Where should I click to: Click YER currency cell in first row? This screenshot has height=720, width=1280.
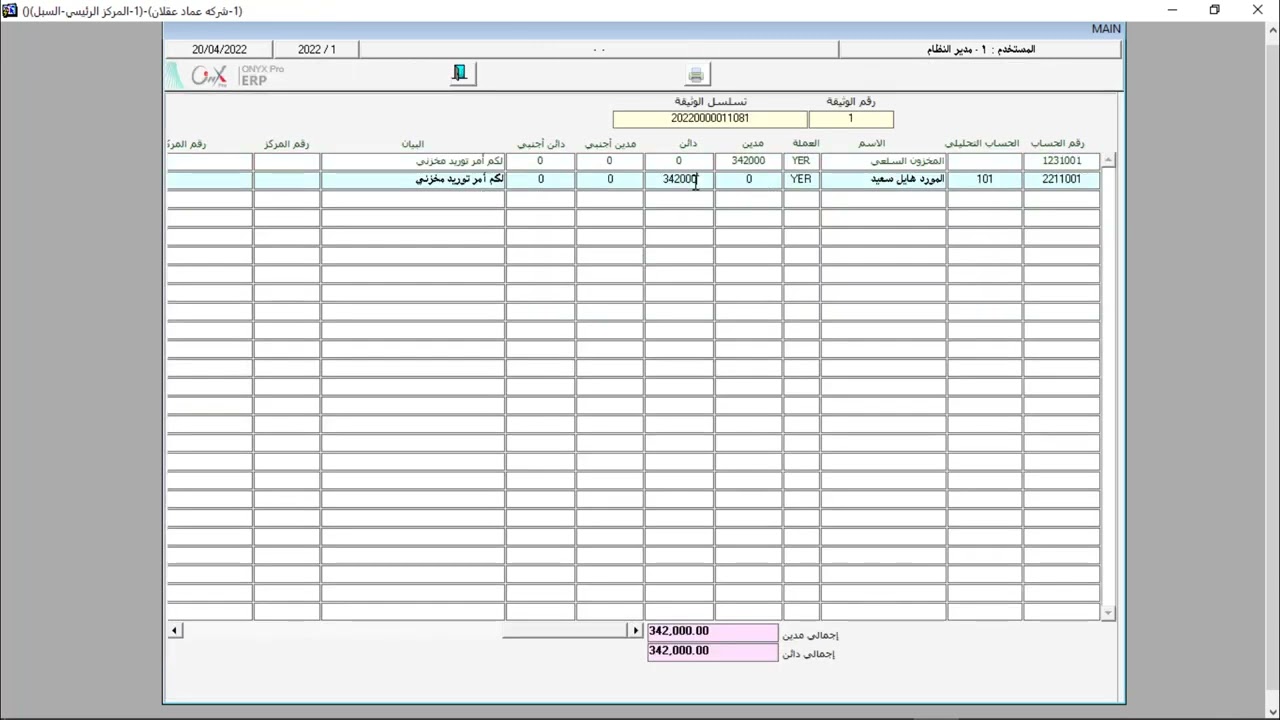click(801, 161)
